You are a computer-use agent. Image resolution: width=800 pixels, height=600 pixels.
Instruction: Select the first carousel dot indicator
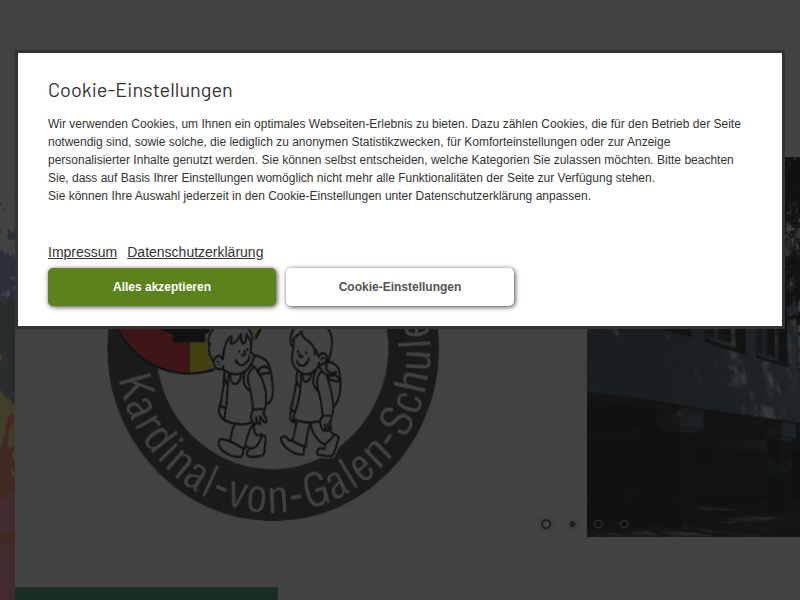546,524
